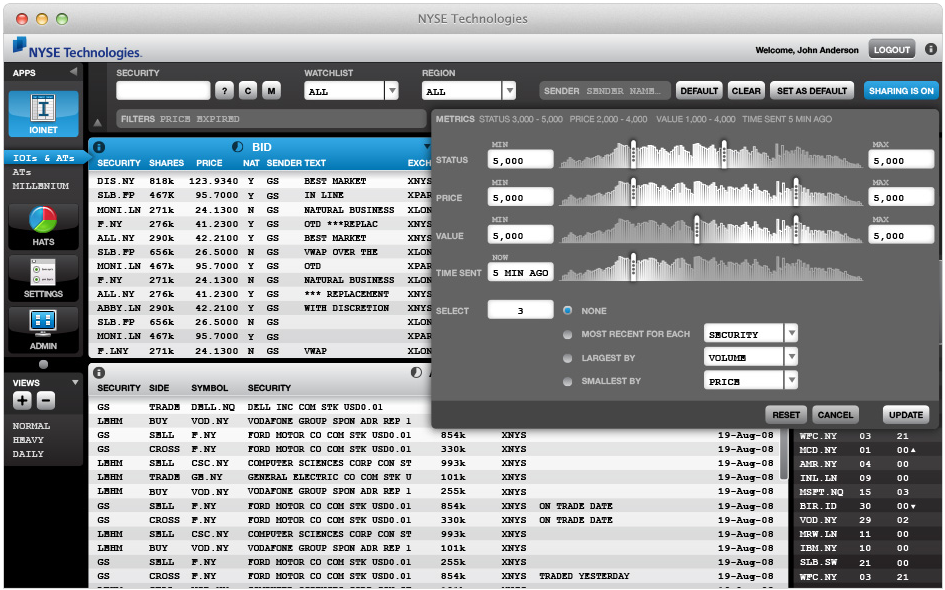Click the info icon in BID panel header
Viewport: 945px width, 590px height.
click(x=99, y=147)
